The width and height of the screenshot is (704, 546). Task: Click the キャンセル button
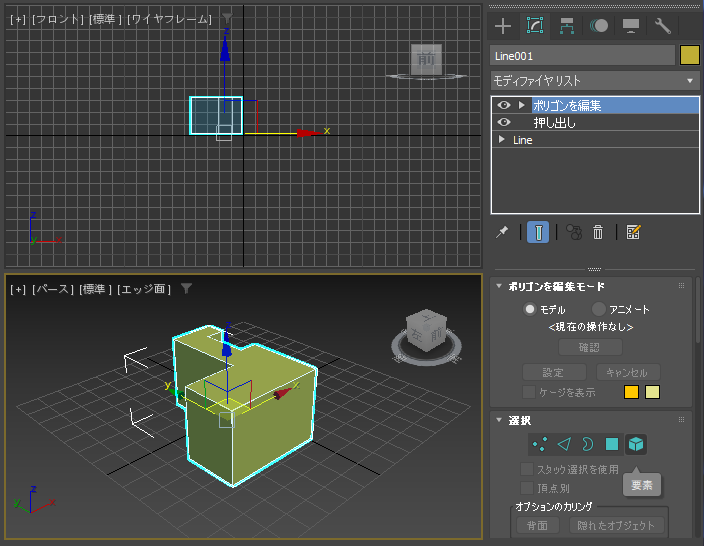coord(628,372)
